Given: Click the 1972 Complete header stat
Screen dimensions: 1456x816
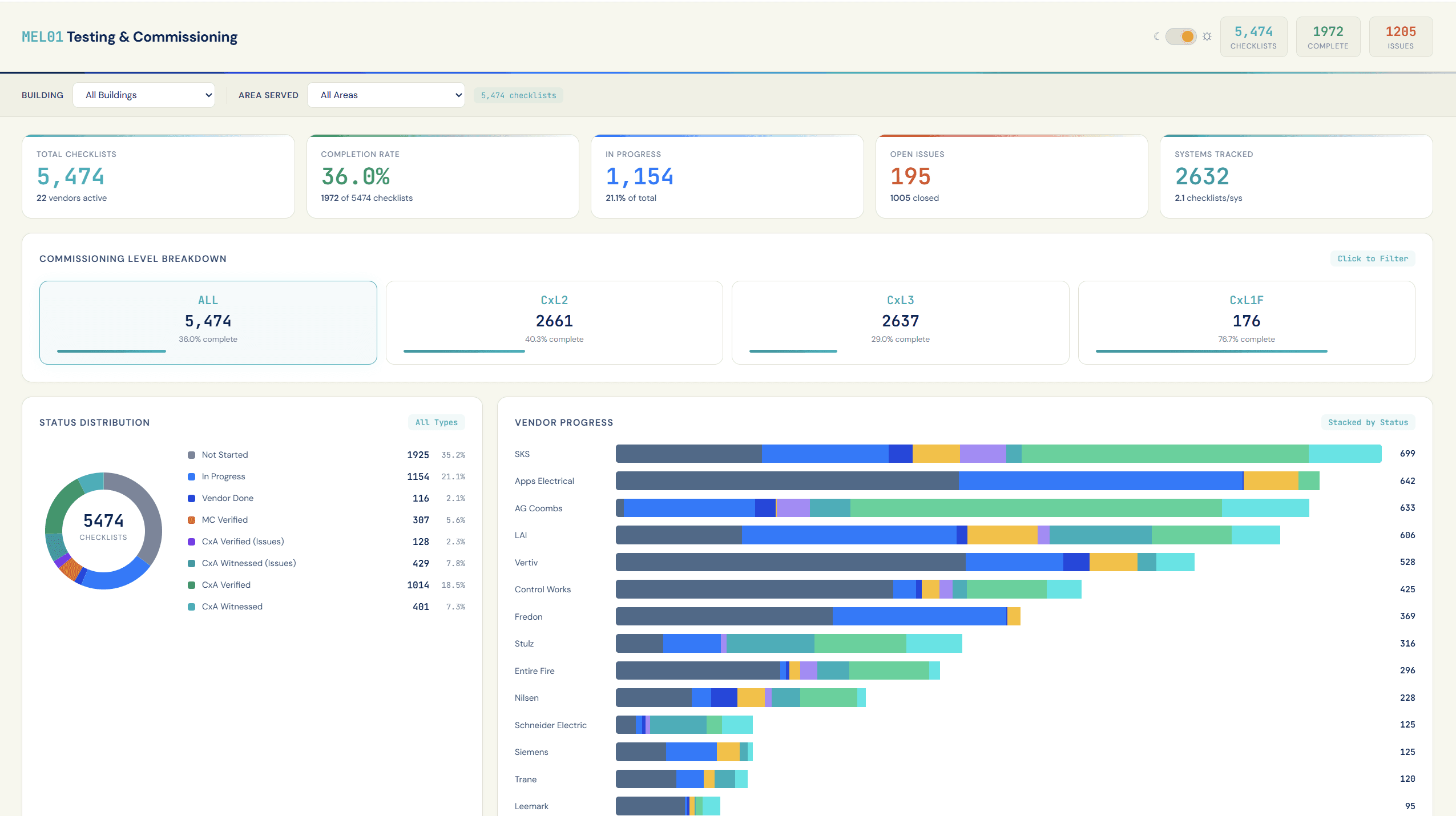Looking at the screenshot, I should tap(1328, 37).
